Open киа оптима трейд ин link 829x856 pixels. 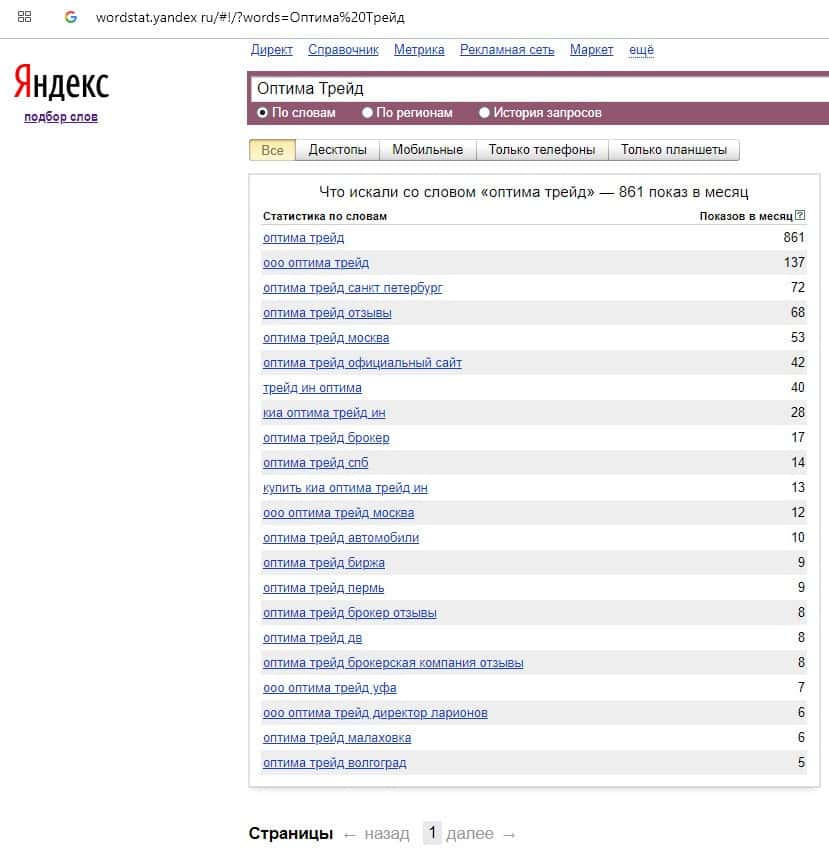324,413
